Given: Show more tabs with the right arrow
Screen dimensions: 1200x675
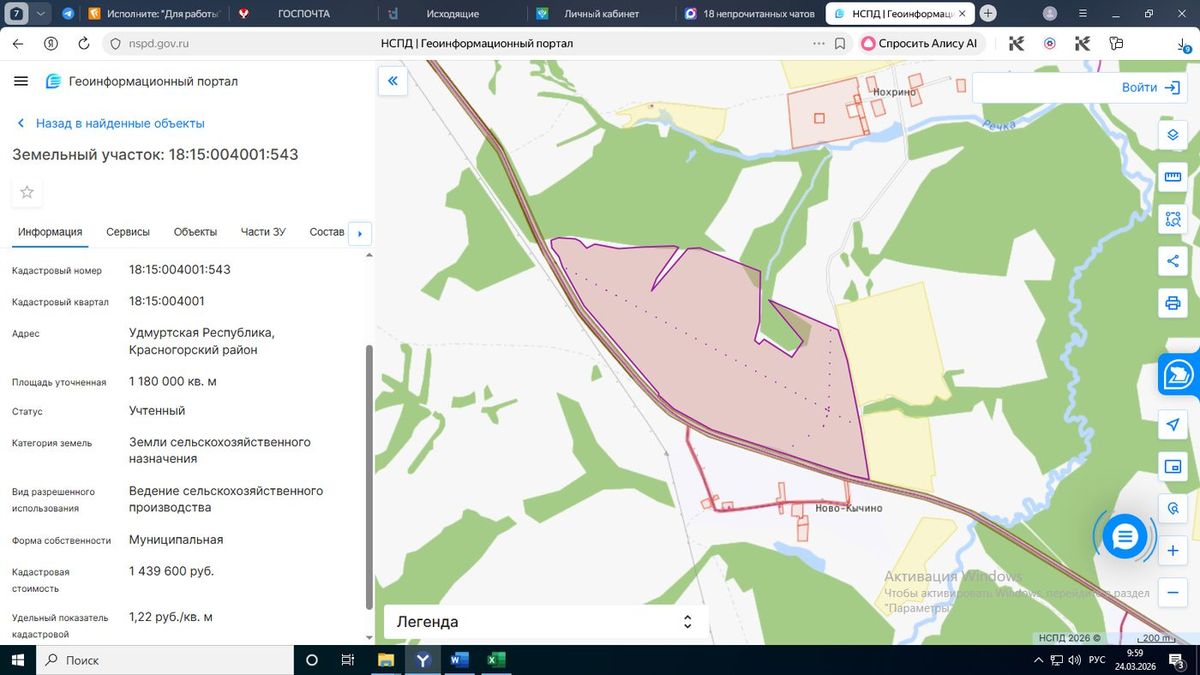Looking at the screenshot, I should (x=359, y=234).
